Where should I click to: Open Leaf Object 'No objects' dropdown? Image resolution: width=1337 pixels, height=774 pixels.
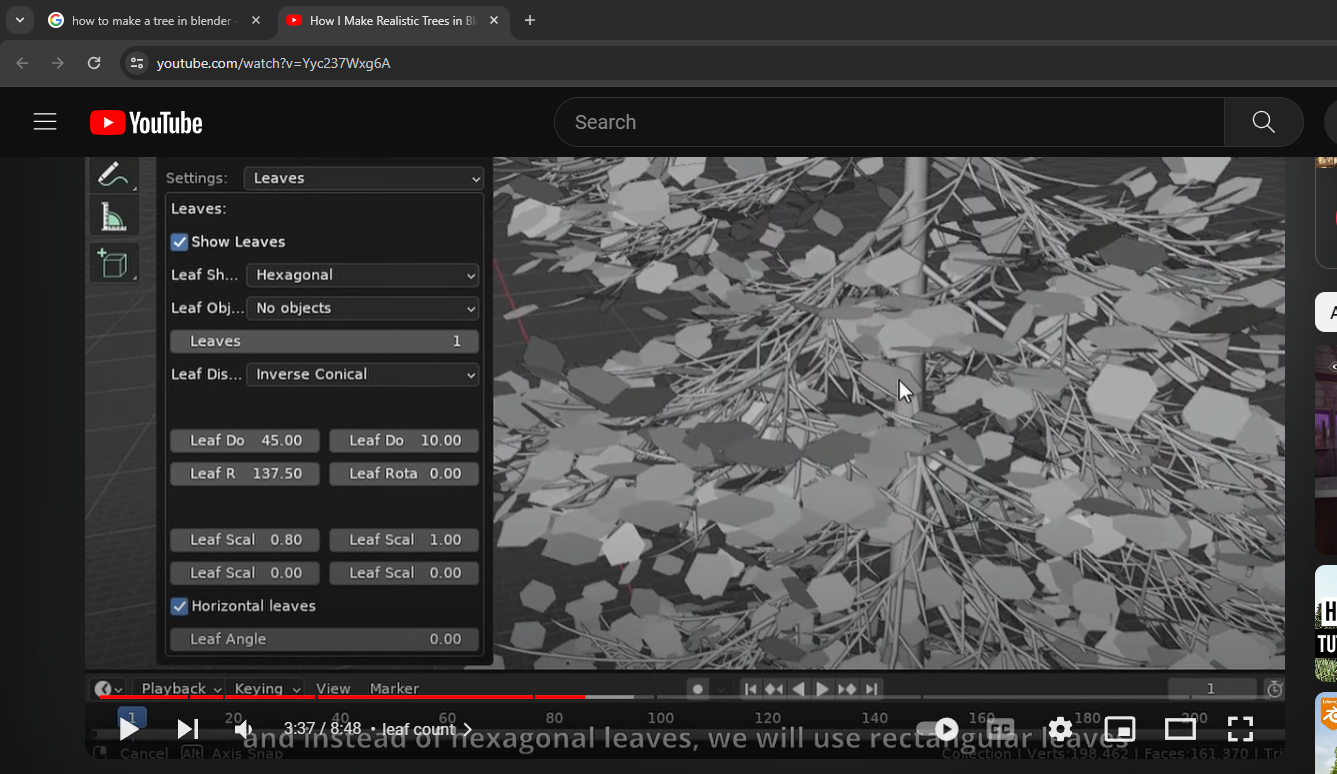[x=362, y=308]
